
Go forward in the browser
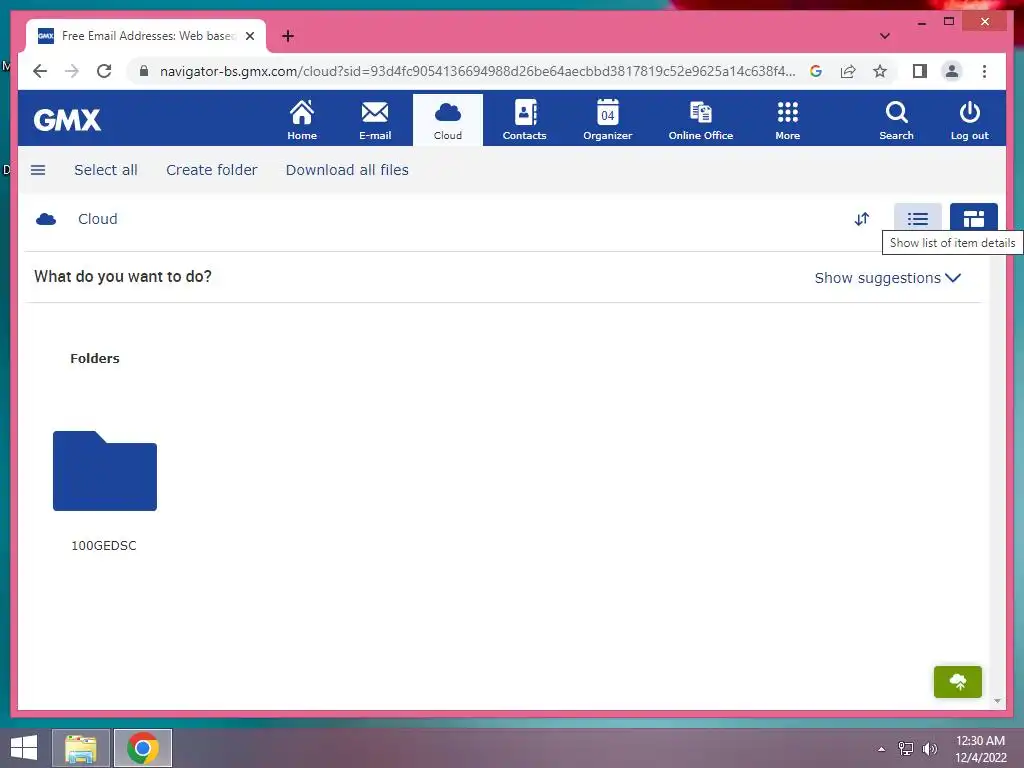(x=72, y=71)
